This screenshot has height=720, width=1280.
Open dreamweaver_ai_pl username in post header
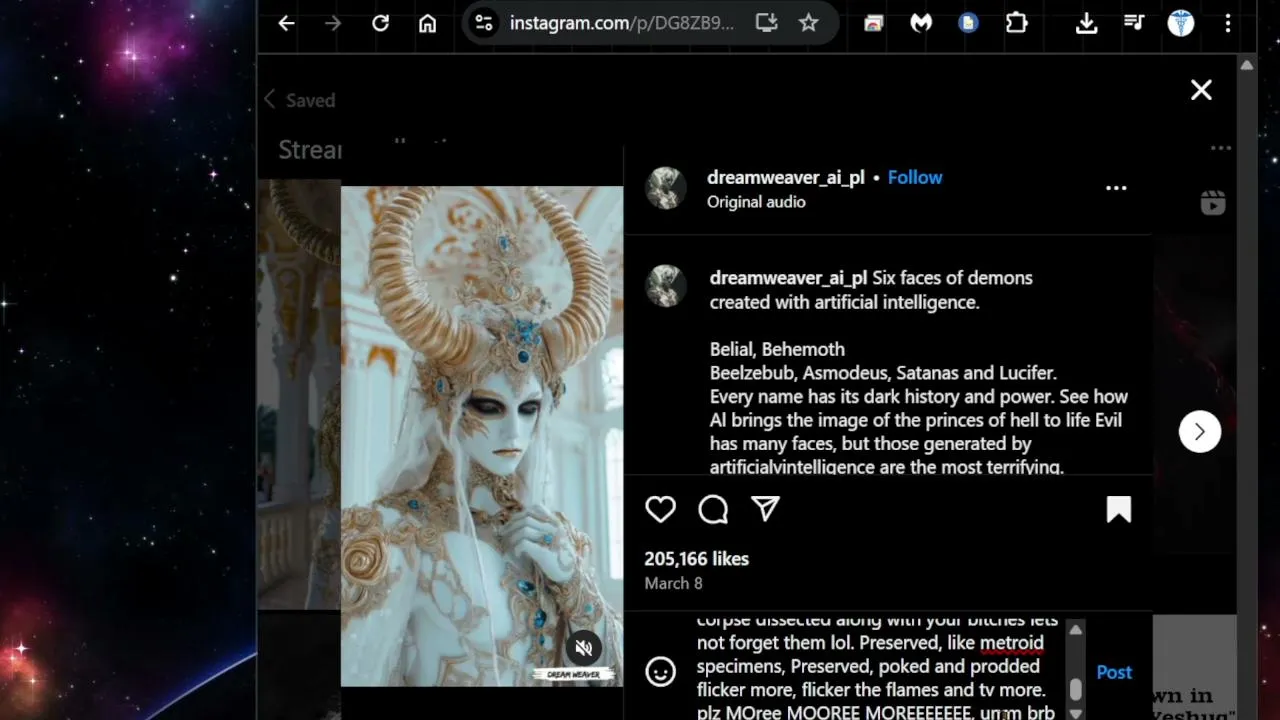point(786,177)
